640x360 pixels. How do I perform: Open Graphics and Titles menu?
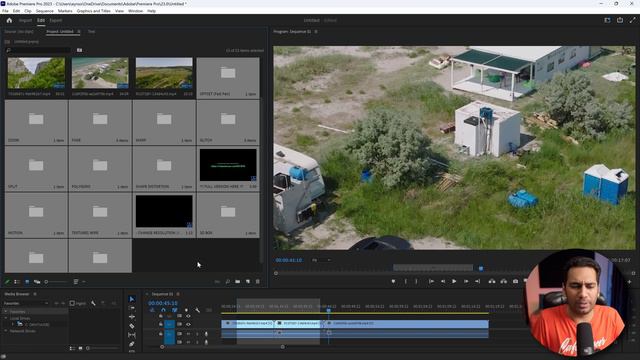pos(93,11)
